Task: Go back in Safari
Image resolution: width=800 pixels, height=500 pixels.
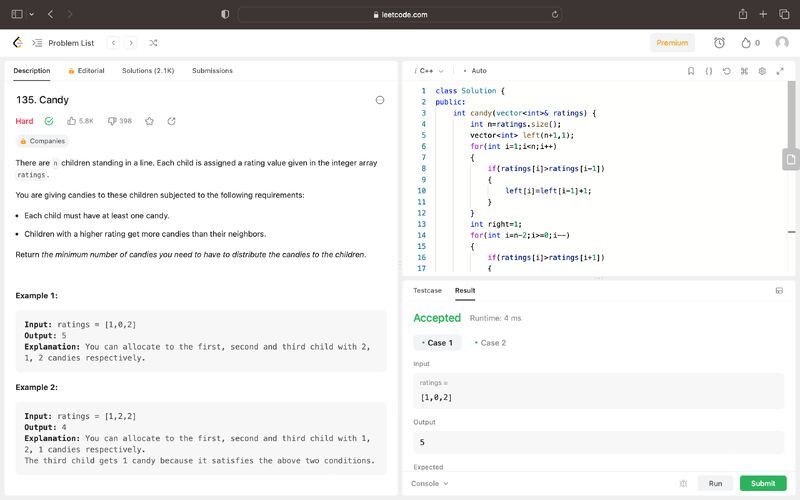Action: point(50,14)
